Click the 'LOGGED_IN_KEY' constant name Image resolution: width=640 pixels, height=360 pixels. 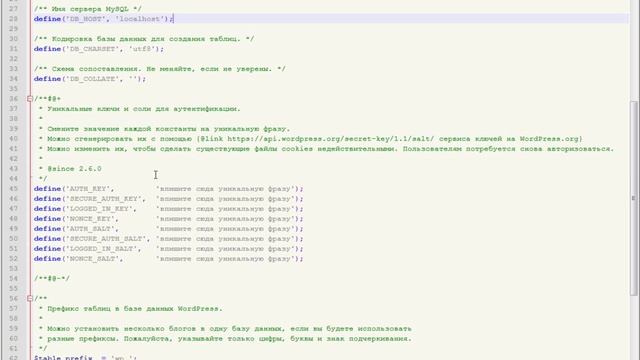(99, 209)
